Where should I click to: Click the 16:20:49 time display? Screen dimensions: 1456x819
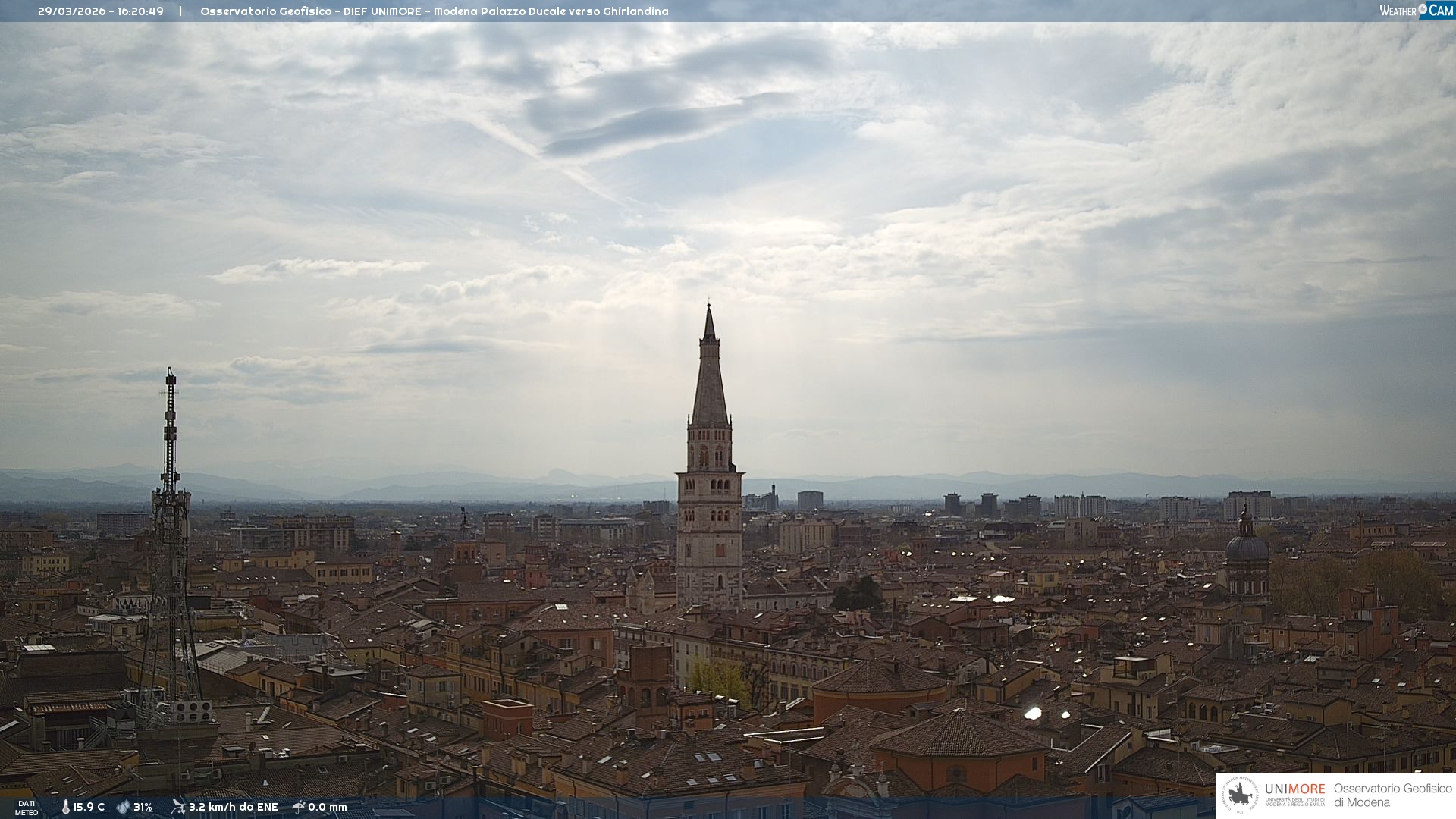click(x=140, y=11)
